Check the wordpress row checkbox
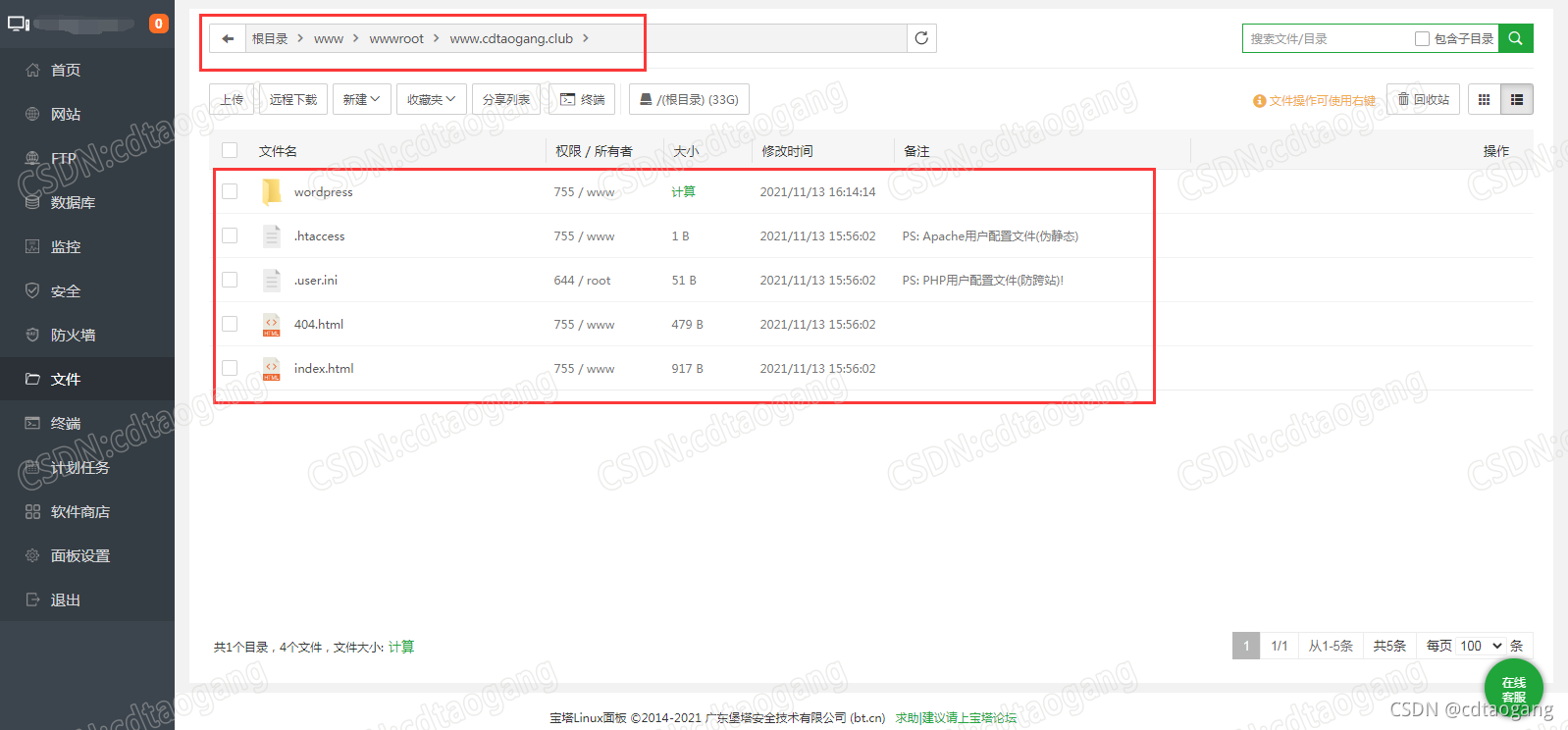1568x730 pixels. [230, 191]
